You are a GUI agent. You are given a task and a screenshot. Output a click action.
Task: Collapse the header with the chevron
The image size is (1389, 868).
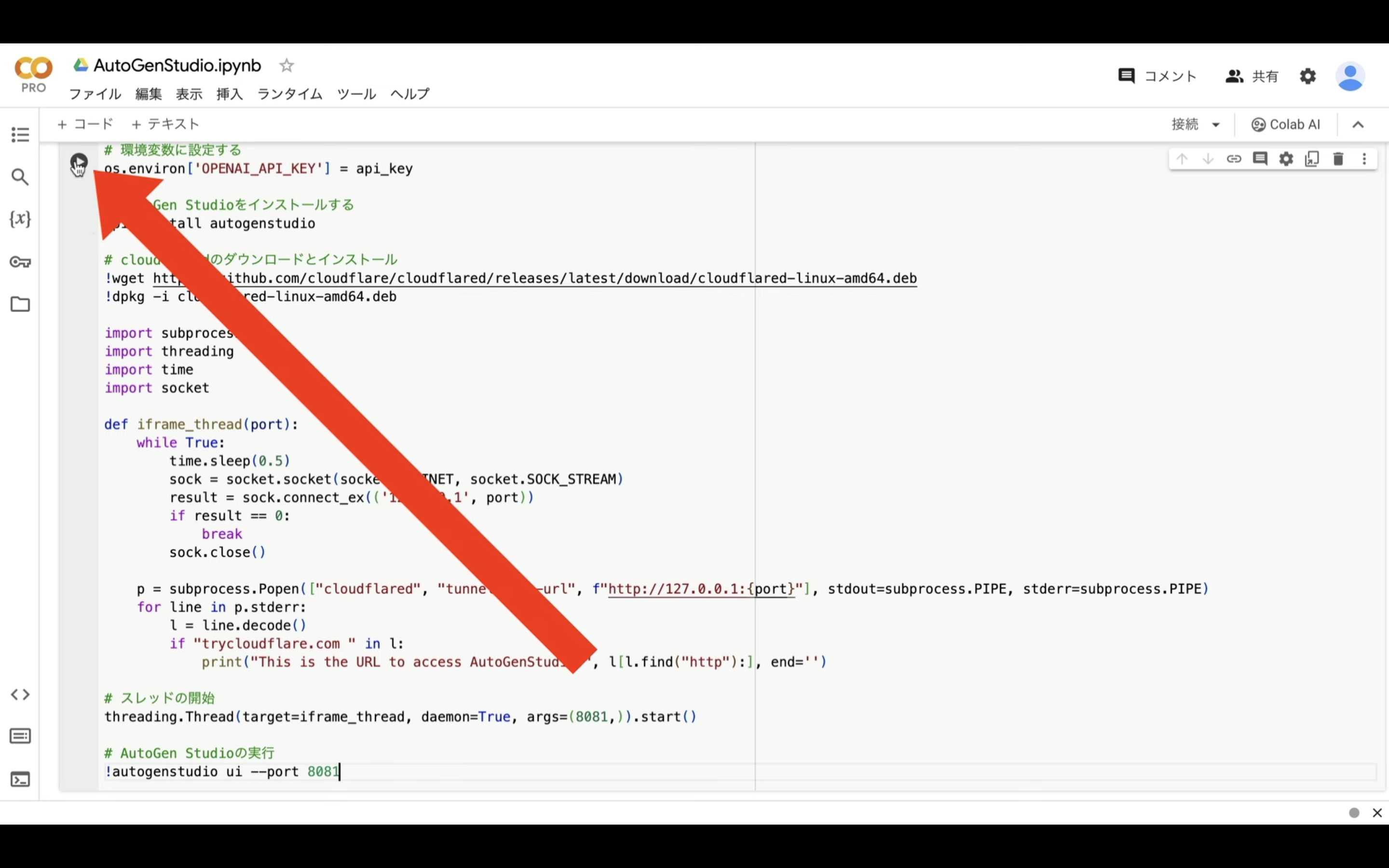[x=1358, y=124]
